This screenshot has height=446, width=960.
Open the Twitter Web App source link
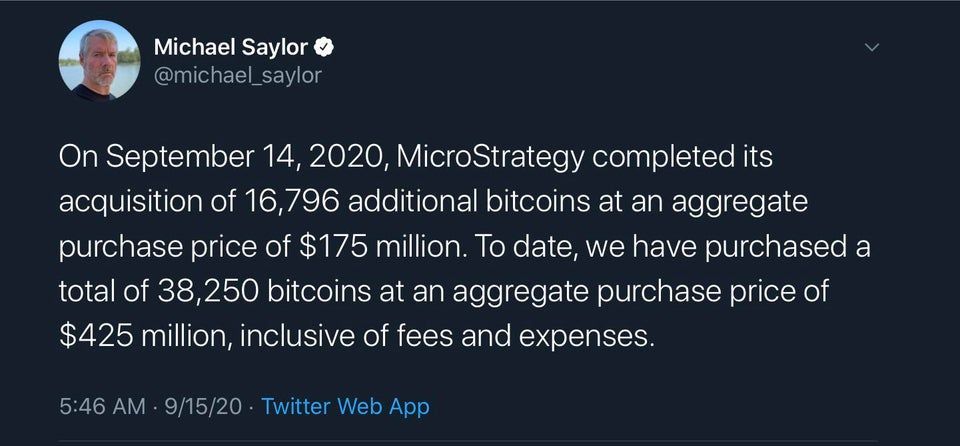(x=345, y=406)
